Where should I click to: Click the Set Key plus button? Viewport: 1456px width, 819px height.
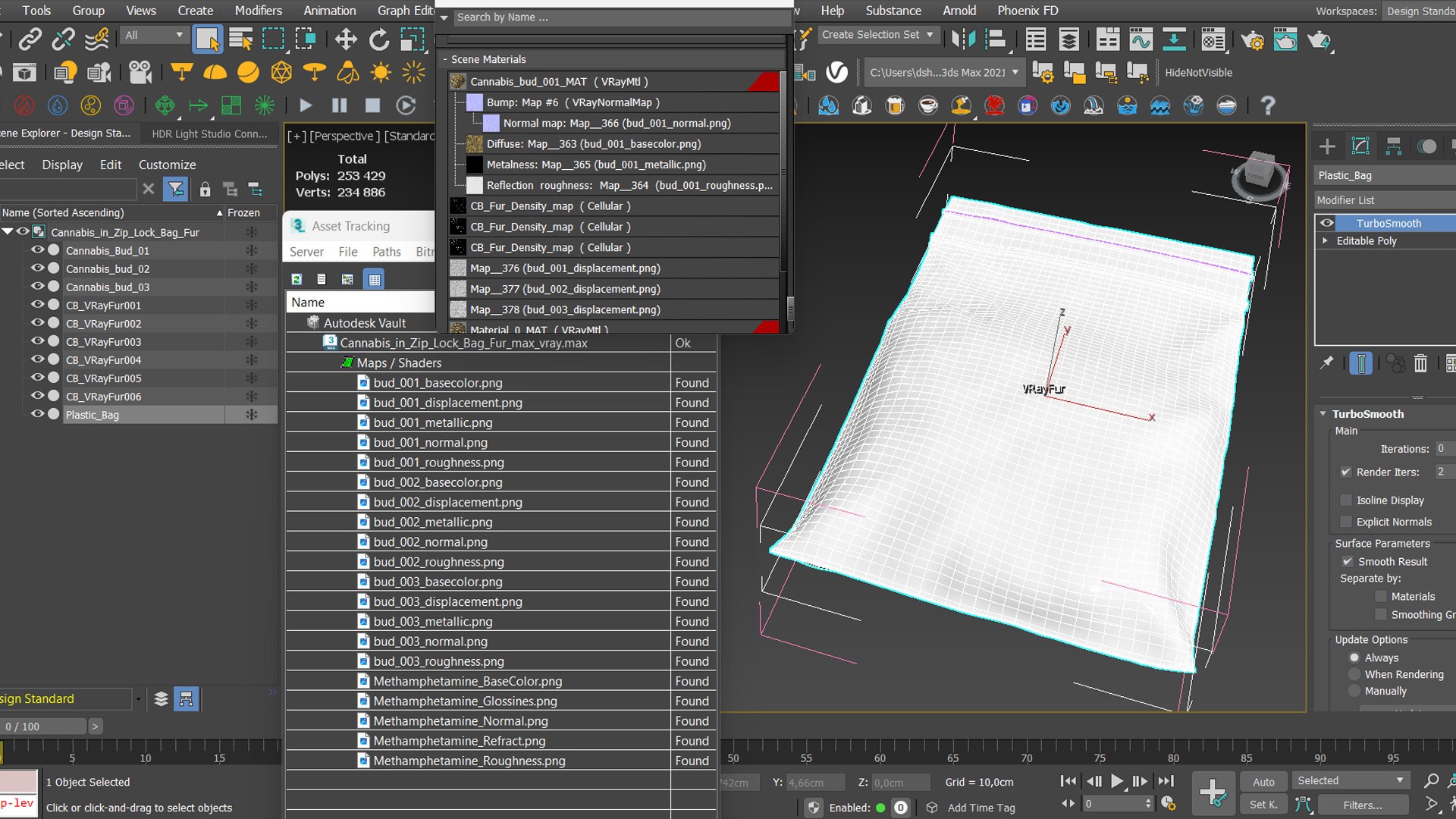click(x=1212, y=792)
